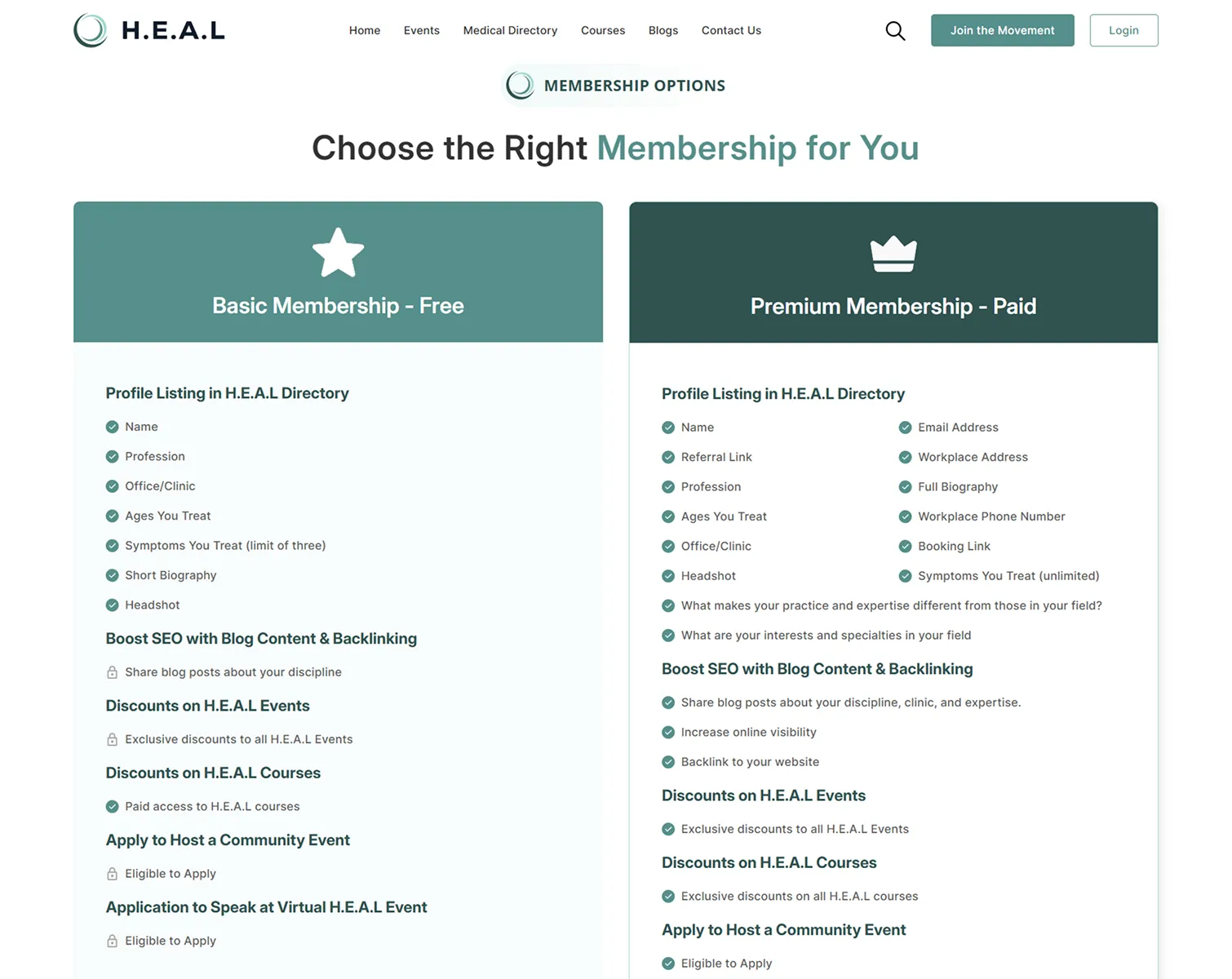Image resolution: width=1232 pixels, height=979 pixels.
Task: Click lock icon beside Share blog posts
Action: (x=113, y=672)
